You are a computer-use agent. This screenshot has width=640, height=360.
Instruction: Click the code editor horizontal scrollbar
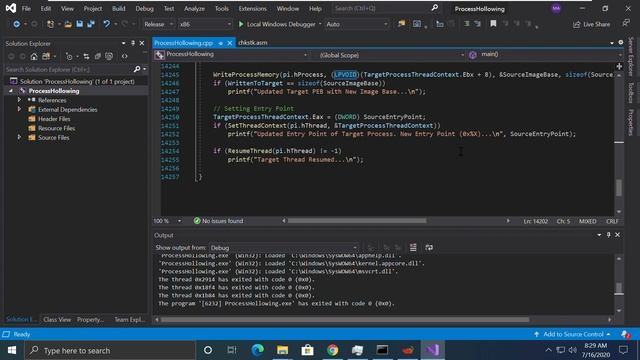coord(357,221)
